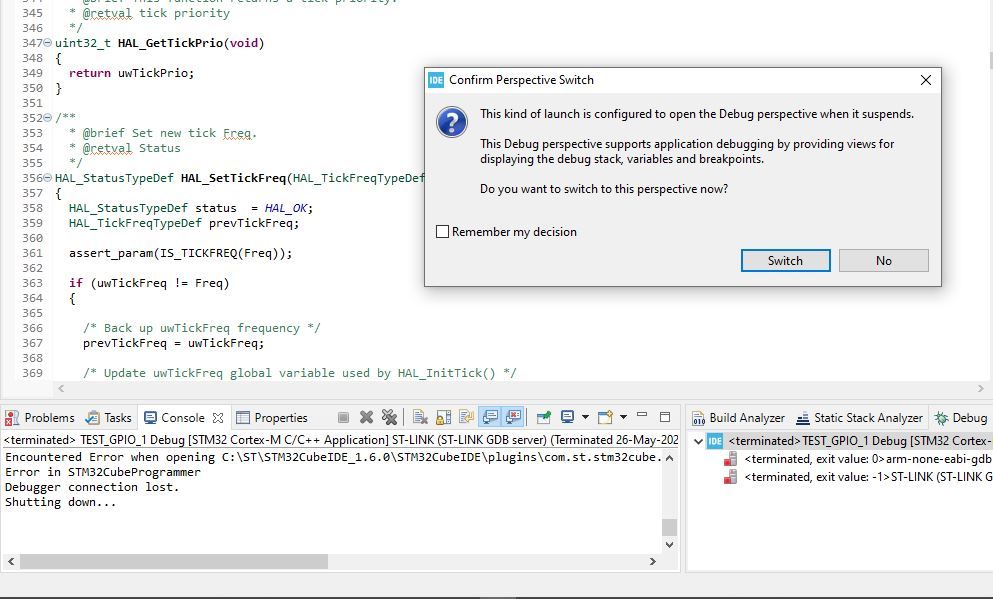This screenshot has height=599, width=993.
Task: Click No in Confirm Perspective Switch
Action: (883, 260)
